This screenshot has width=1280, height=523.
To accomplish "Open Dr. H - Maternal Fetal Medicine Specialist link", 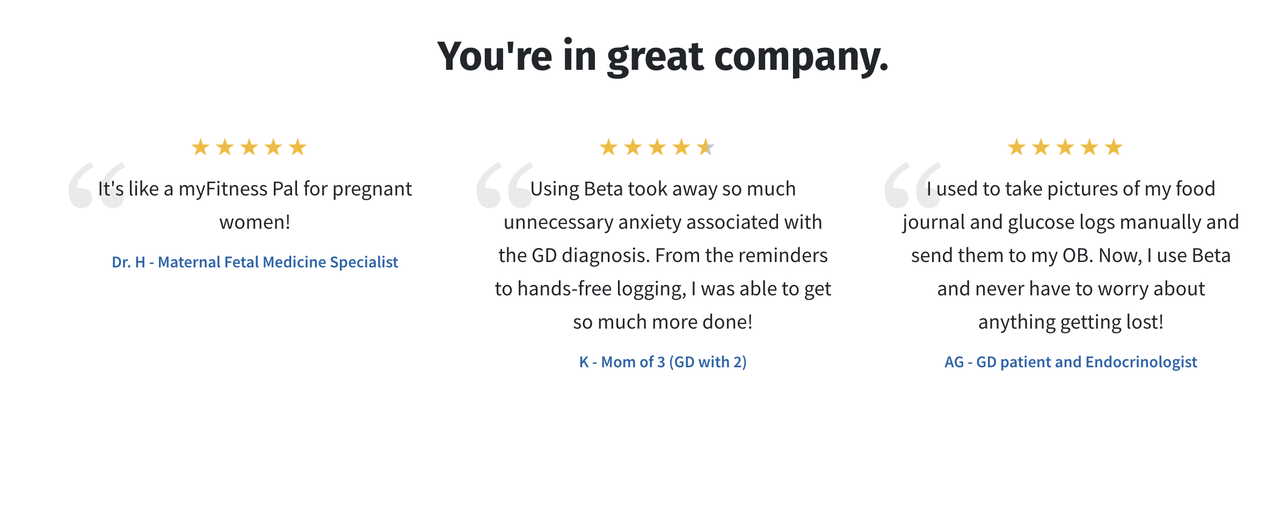I will (x=255, y=262).
